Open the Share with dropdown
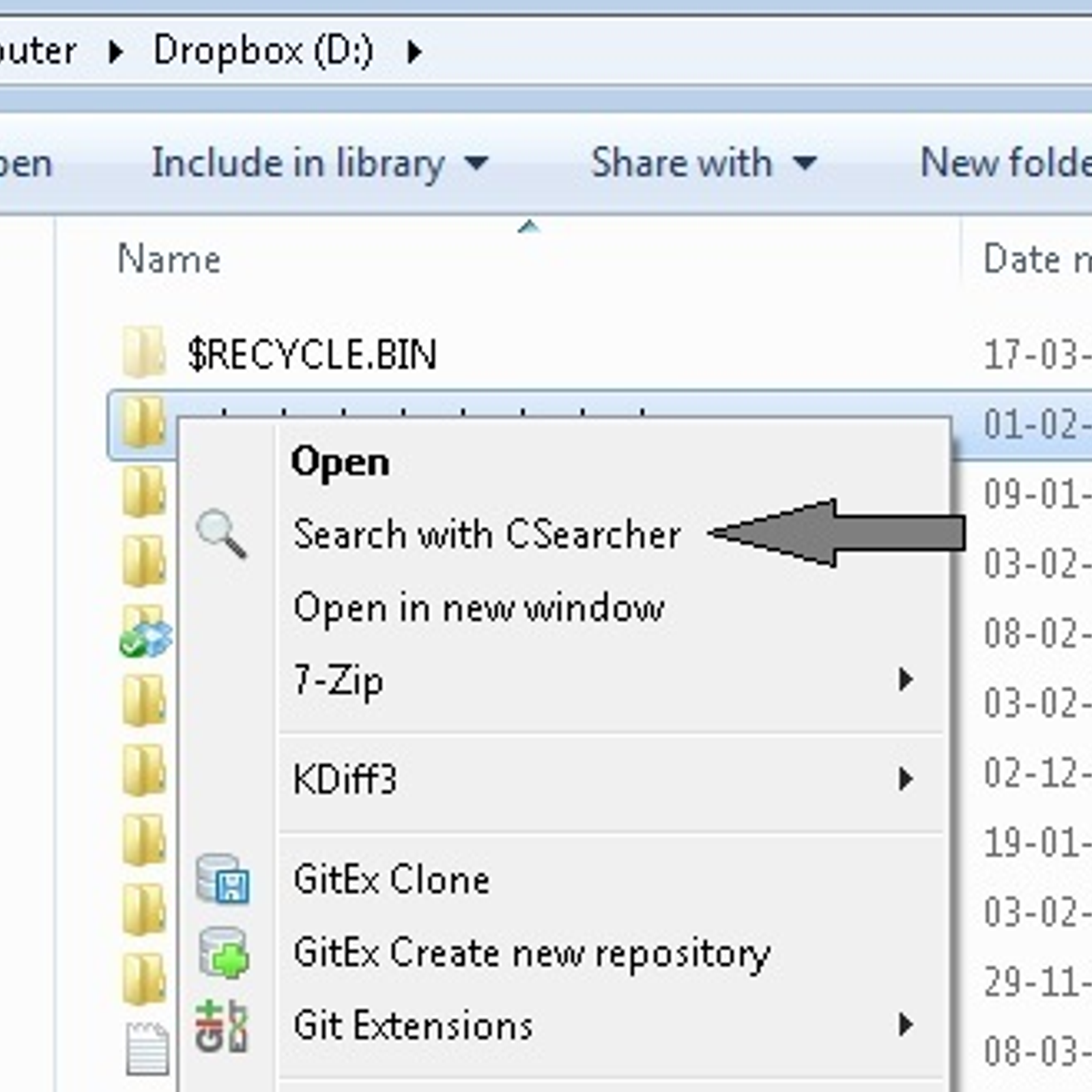This screenshot has width=1092, height=1092. click(703, 164)
